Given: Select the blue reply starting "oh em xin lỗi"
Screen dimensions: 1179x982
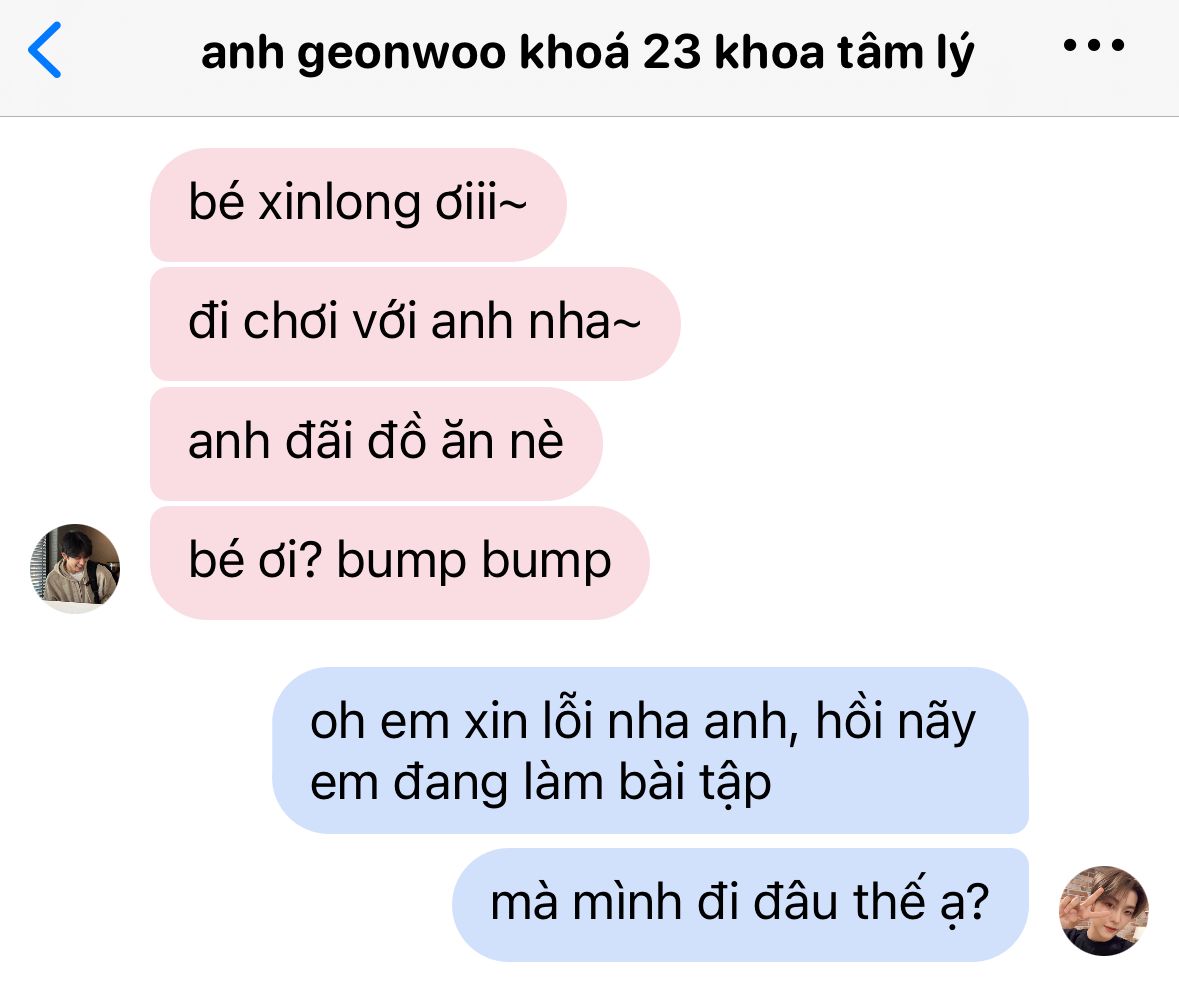Looking at the screenshot, I should [650, 750].
